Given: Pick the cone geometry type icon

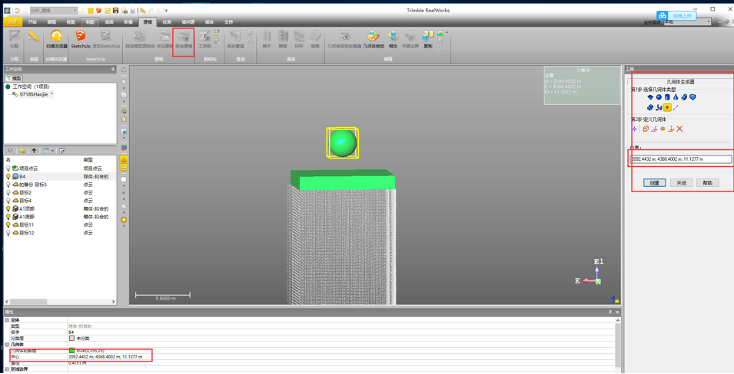Looking at the screenshot, I should pos(675,97).
